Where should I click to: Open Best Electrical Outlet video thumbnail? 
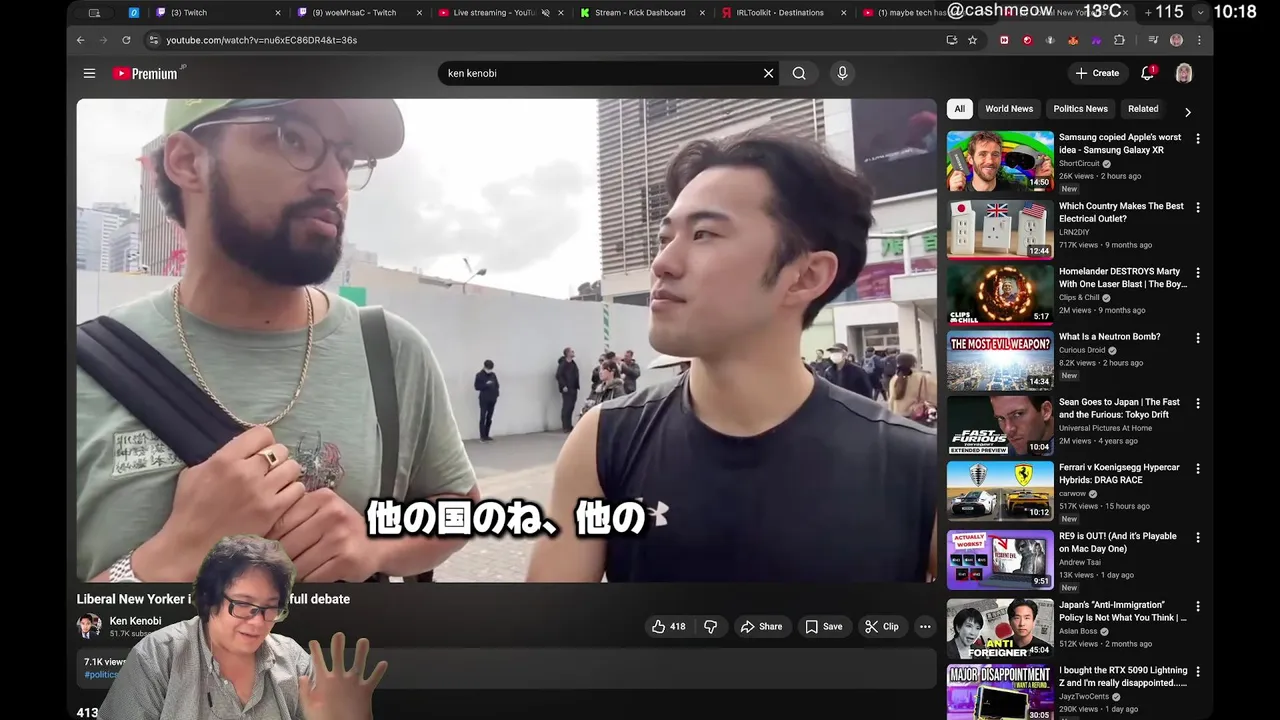pyautogui.click(x=1000, y=229)
